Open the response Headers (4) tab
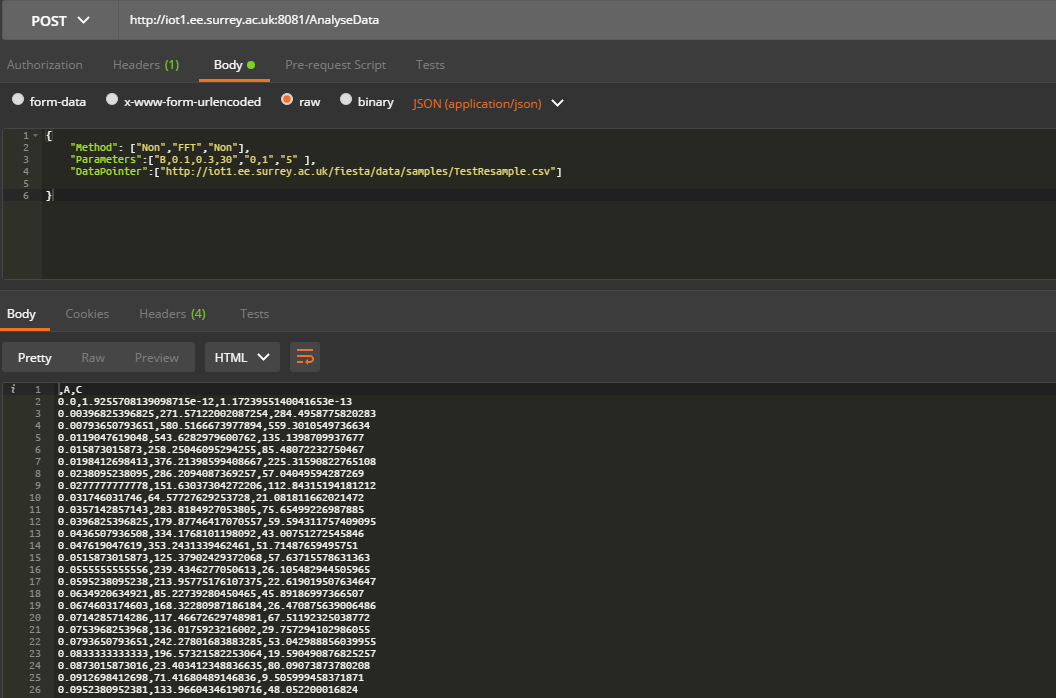Screen dimensions: 1056x698 (172, 314)
